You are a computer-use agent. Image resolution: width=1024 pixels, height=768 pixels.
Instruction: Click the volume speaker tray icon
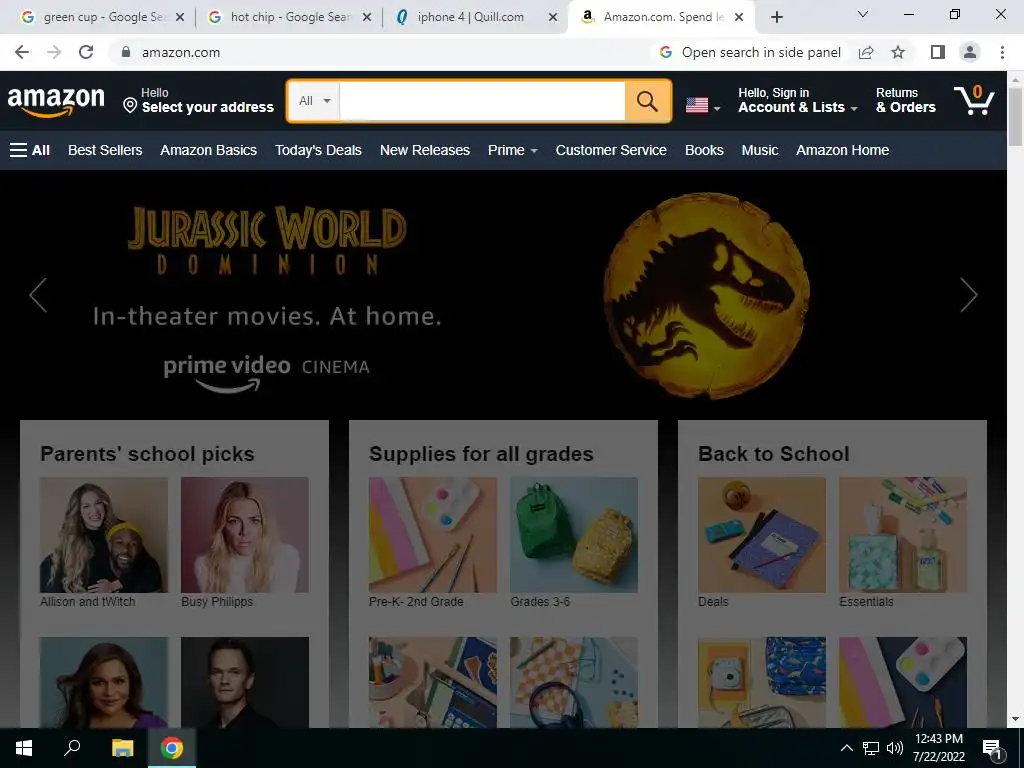coord(895,748)
